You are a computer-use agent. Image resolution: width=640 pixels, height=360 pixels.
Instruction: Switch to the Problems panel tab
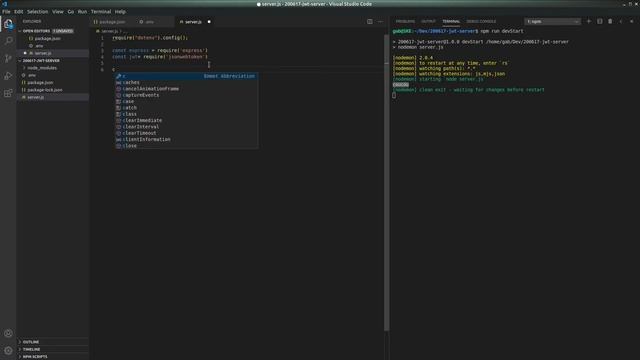[x=405, y=21]
